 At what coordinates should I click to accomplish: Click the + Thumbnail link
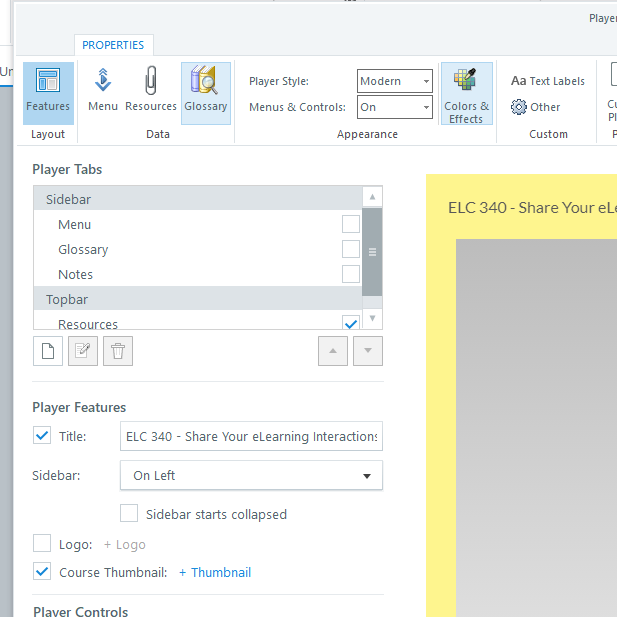(x=215, y=573)
